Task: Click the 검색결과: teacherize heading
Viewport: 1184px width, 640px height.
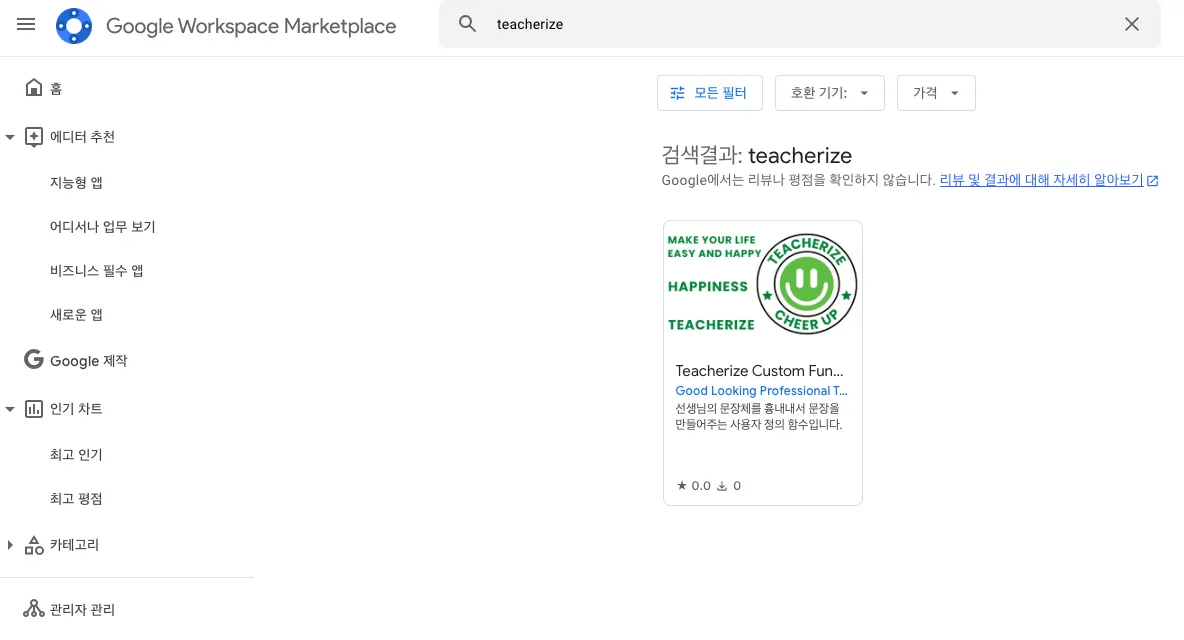Action: point(757,155)
